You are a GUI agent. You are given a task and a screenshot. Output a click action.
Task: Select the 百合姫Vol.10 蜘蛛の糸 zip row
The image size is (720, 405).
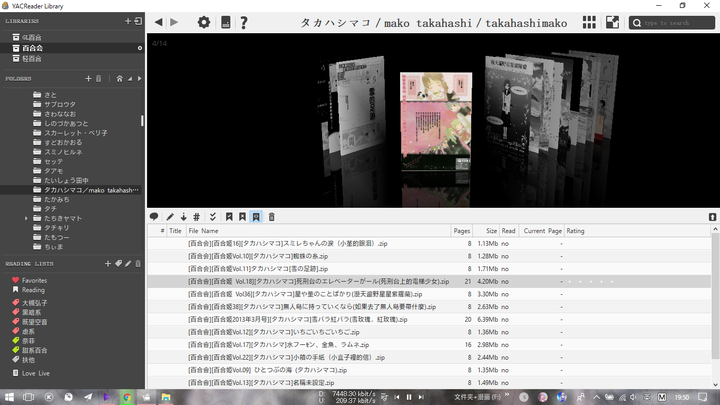[429, 256]
